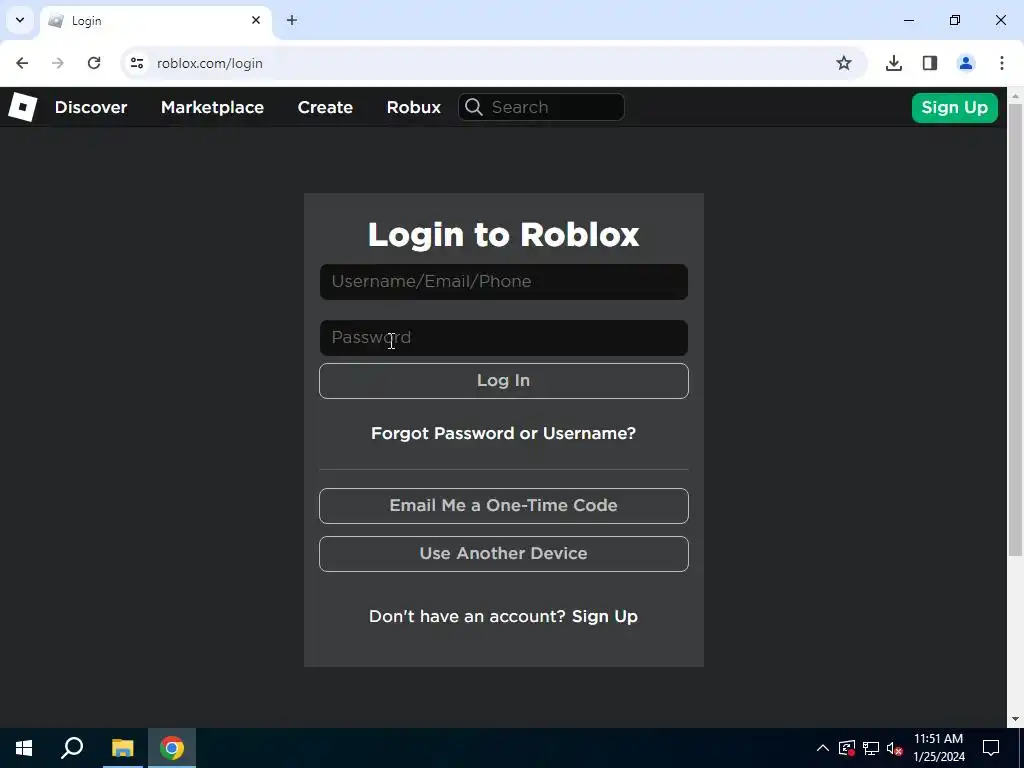
Task: Open tab search dropdown arrow
Action: 20,20
